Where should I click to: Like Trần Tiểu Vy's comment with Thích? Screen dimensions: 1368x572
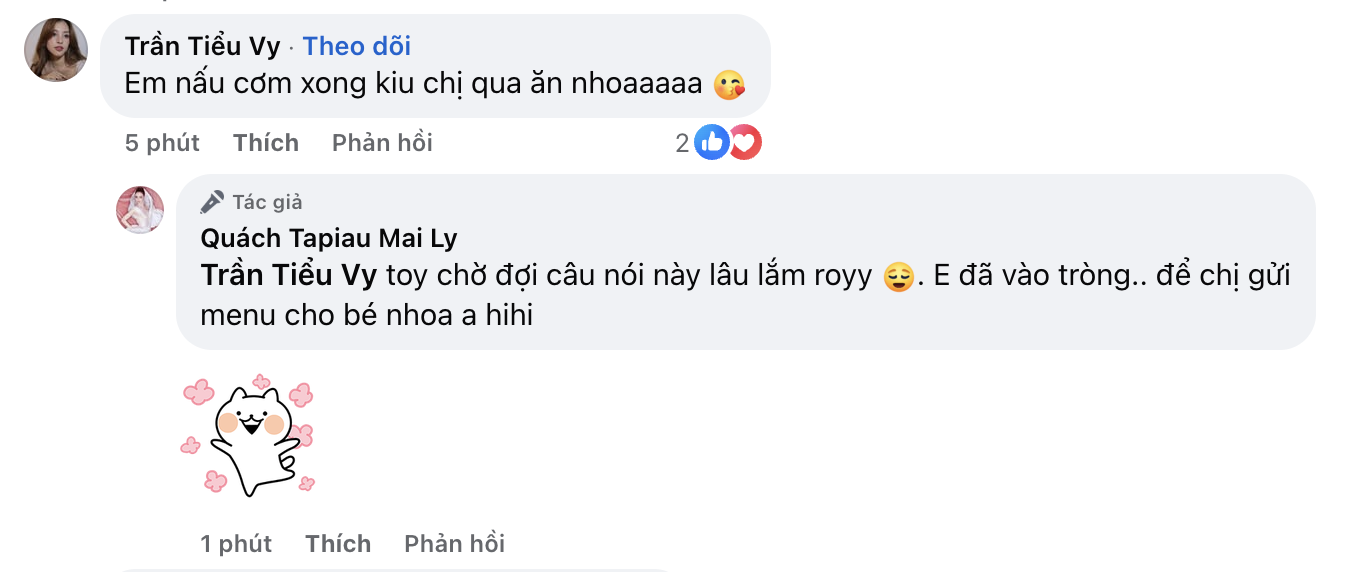266,143
